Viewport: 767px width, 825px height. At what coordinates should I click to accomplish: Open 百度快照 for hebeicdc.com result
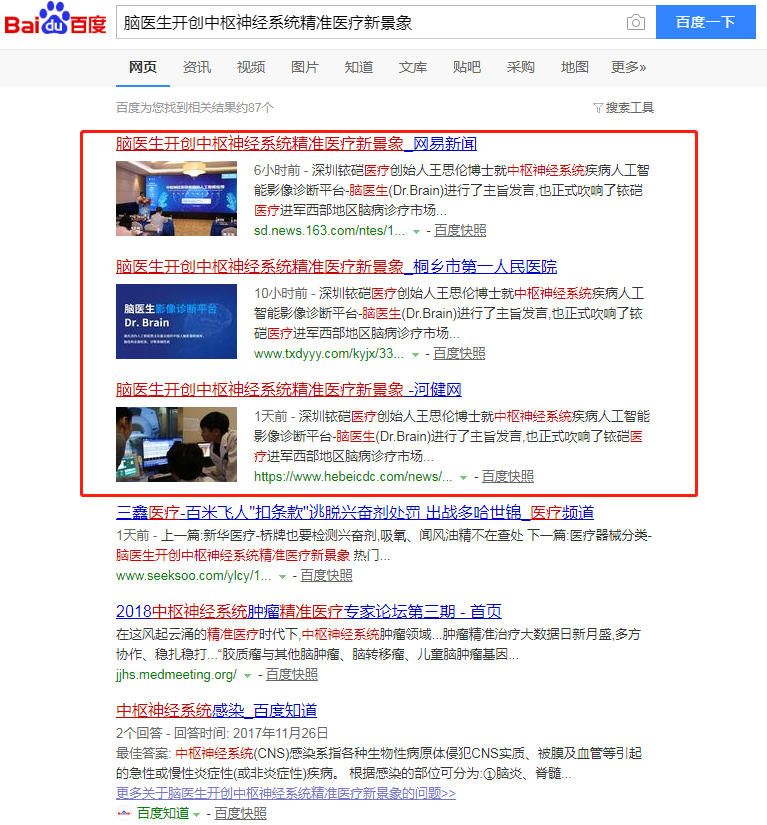pos(508,477)
